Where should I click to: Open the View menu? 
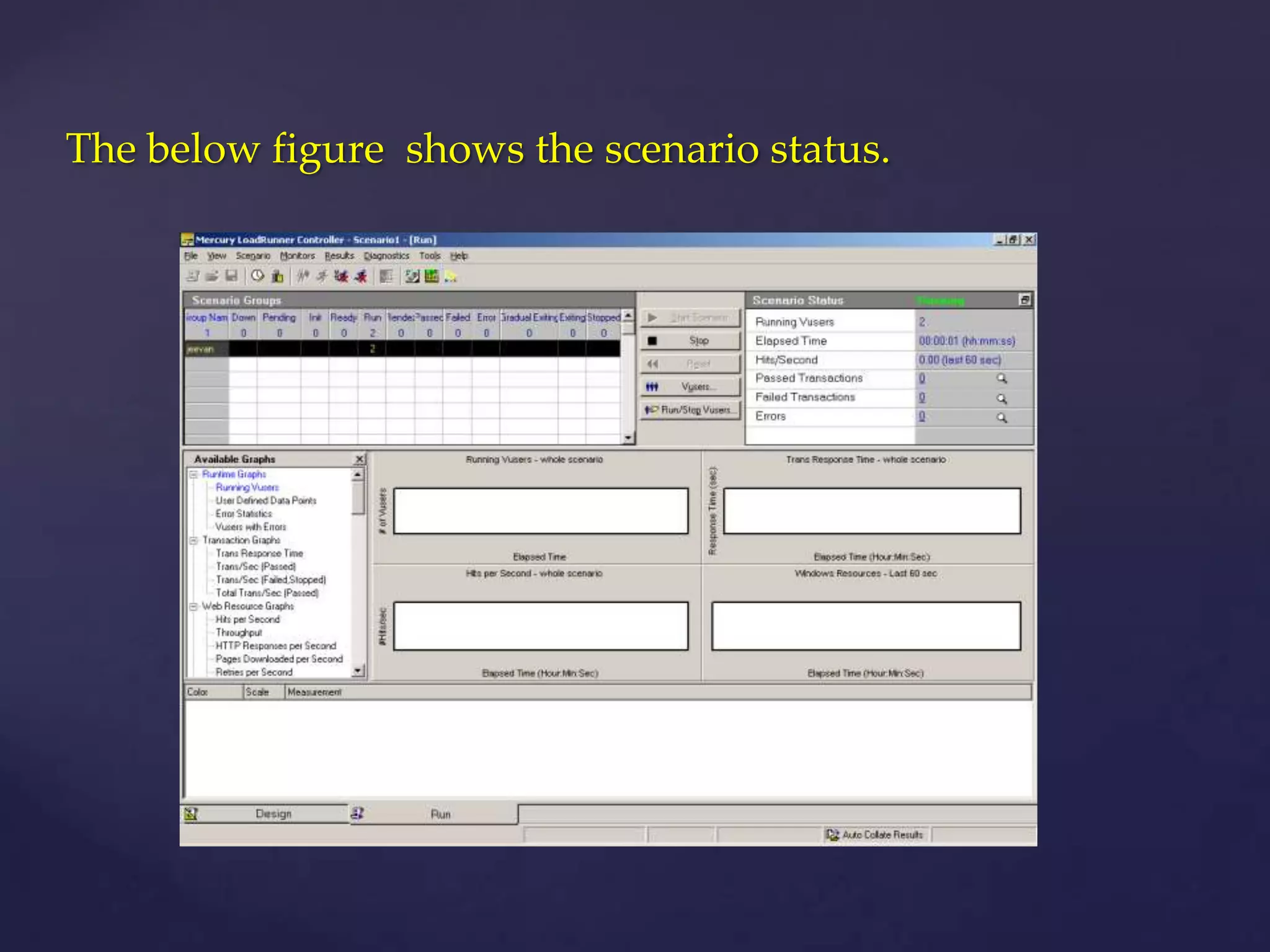tap(216, 256)
